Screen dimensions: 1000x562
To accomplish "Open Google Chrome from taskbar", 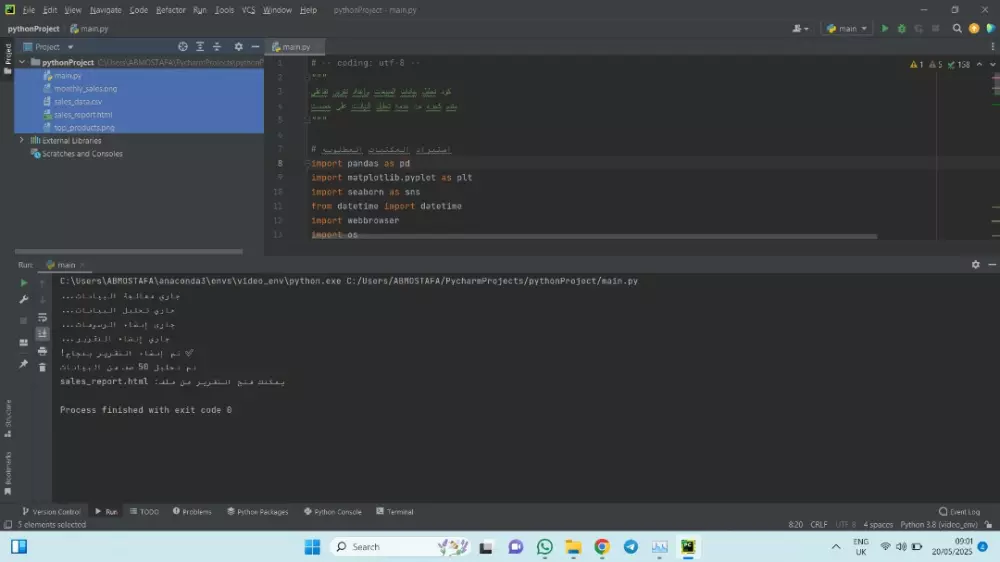I will tap(601, 547).
